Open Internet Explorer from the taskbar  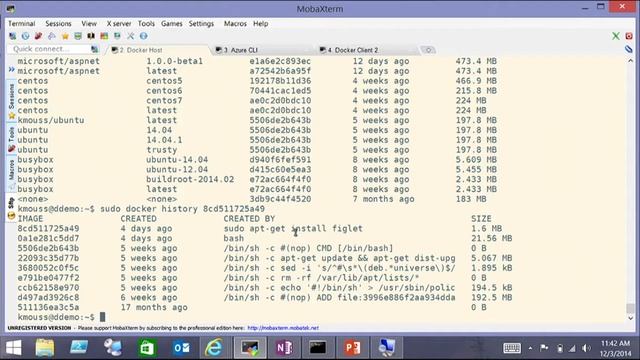[214, 348]
